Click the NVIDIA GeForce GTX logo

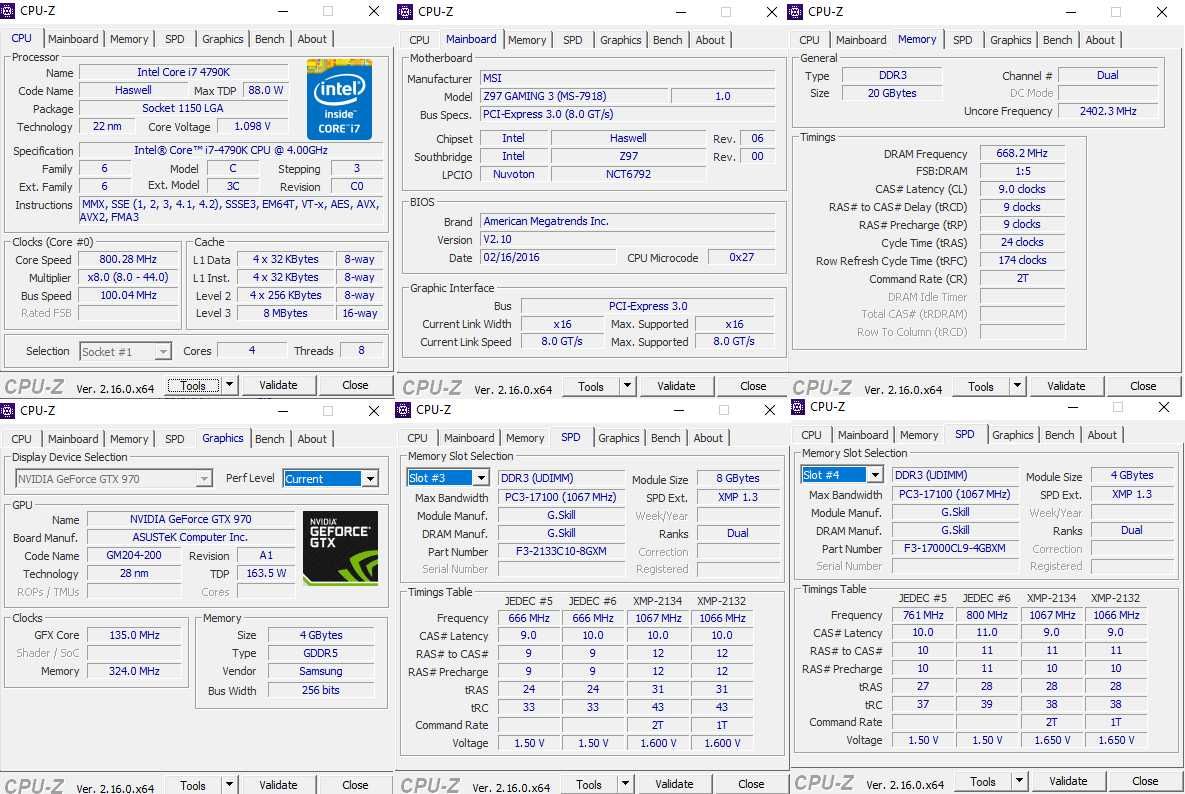[340, 548]
